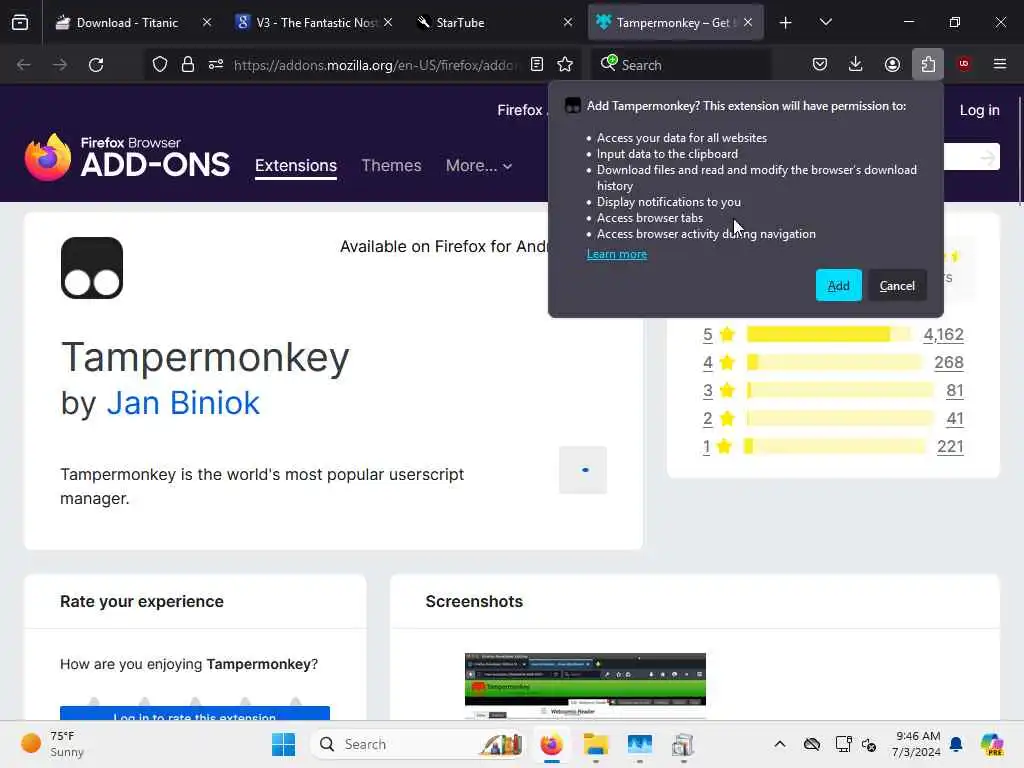Open the notification bell icon
The width and height of the screenshot is (1024, 768).
pos(956,744)
